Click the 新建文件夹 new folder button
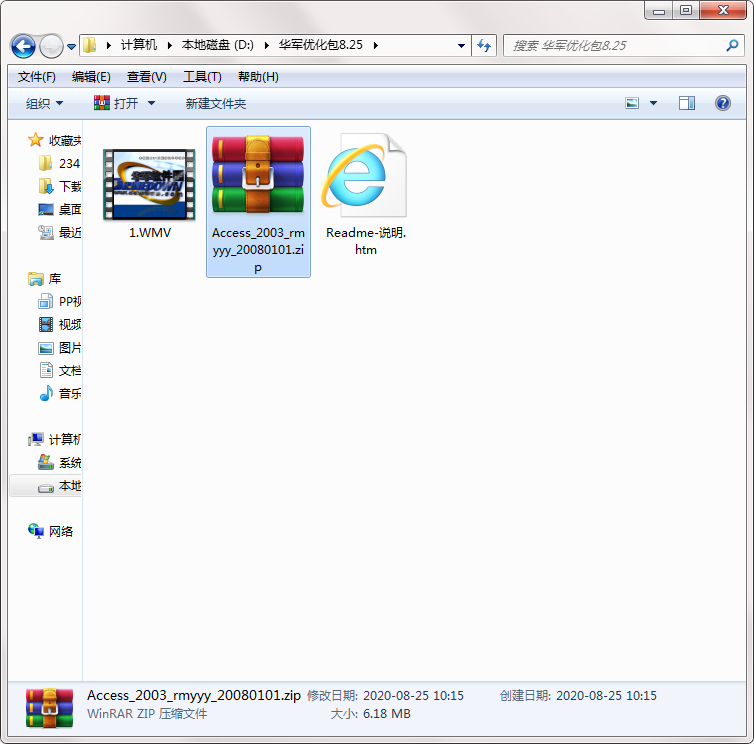This screenshot has height=744, width=754. pyautogui.click(x=215, y=103)
